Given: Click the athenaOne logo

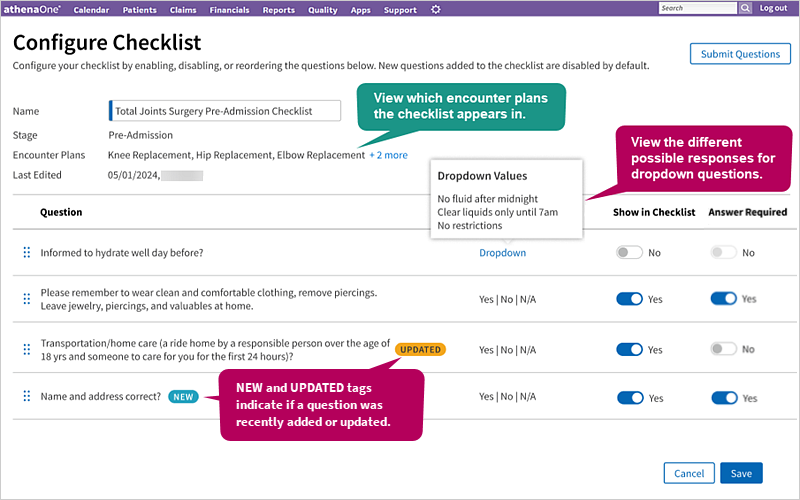Looking at the screenshot, I should click(x=32, y=9).
